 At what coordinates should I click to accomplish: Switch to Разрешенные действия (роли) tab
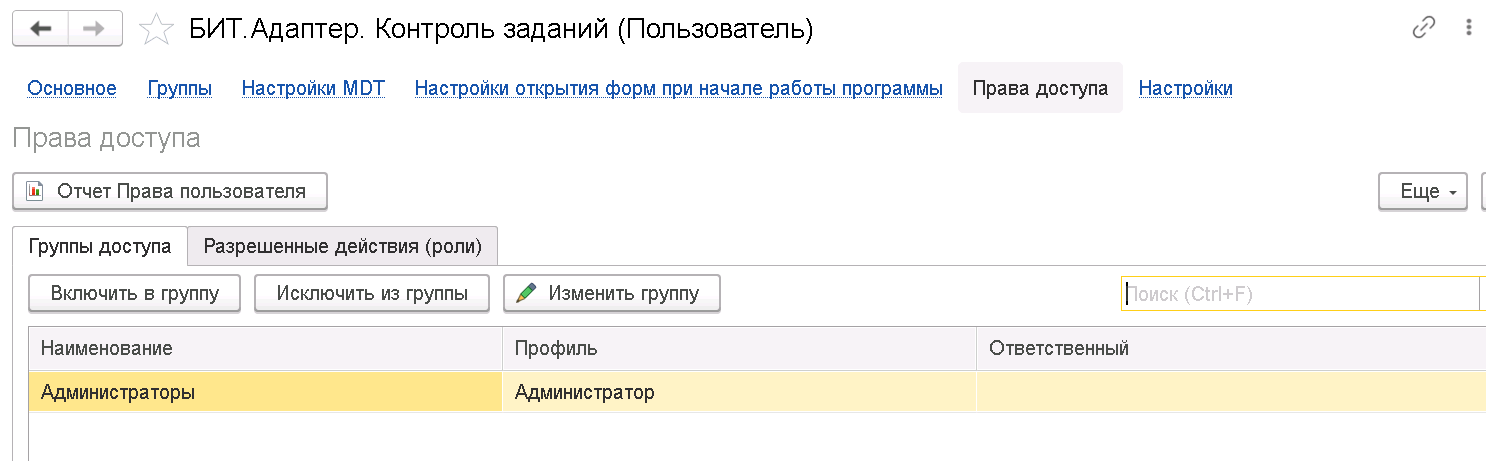[343, 246]
